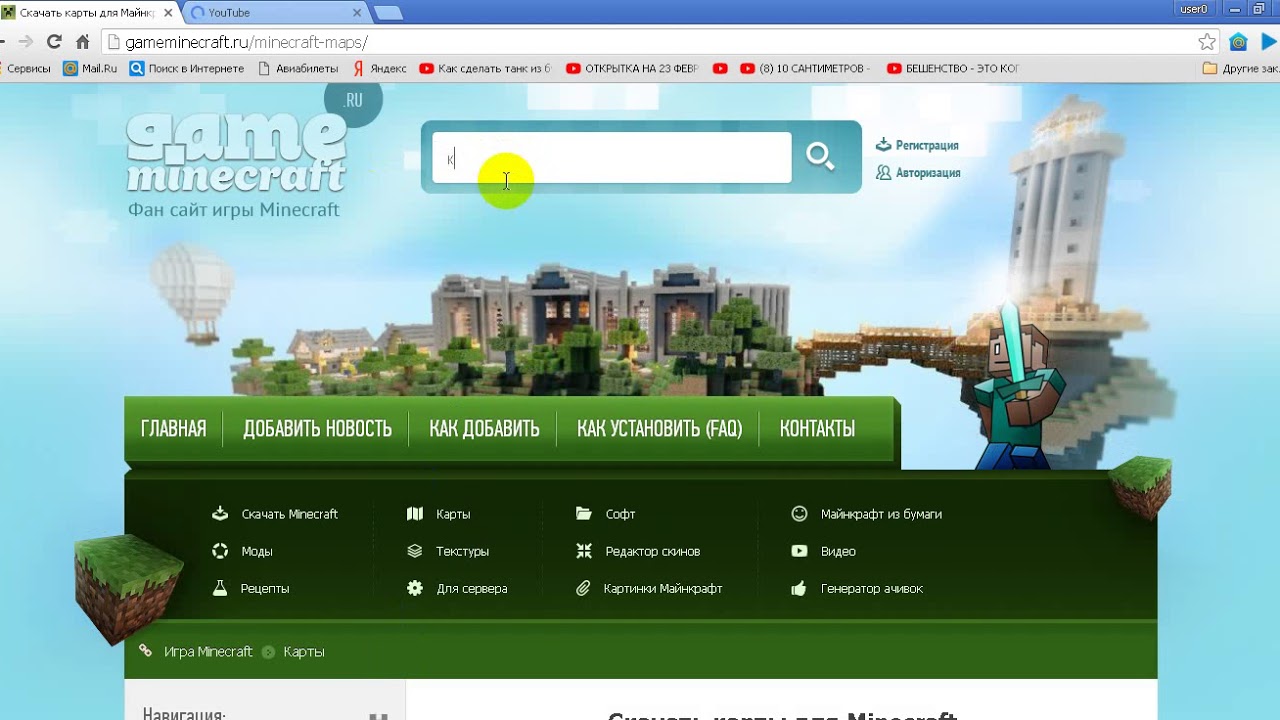Screen dimensions: 1280x720
Task: Click the user0 profile button
Action: pyautogui.click(x=1194, y=9)
